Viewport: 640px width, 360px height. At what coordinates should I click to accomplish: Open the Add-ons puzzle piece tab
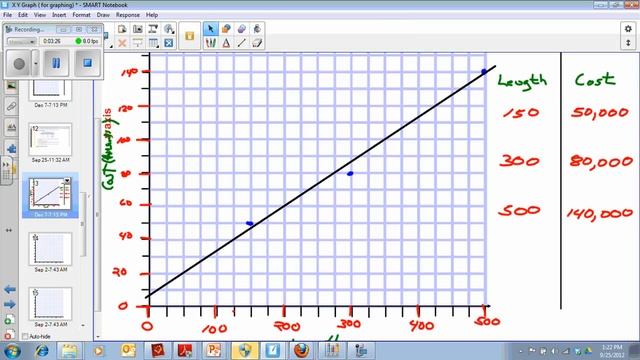click(x=11, y=149)
